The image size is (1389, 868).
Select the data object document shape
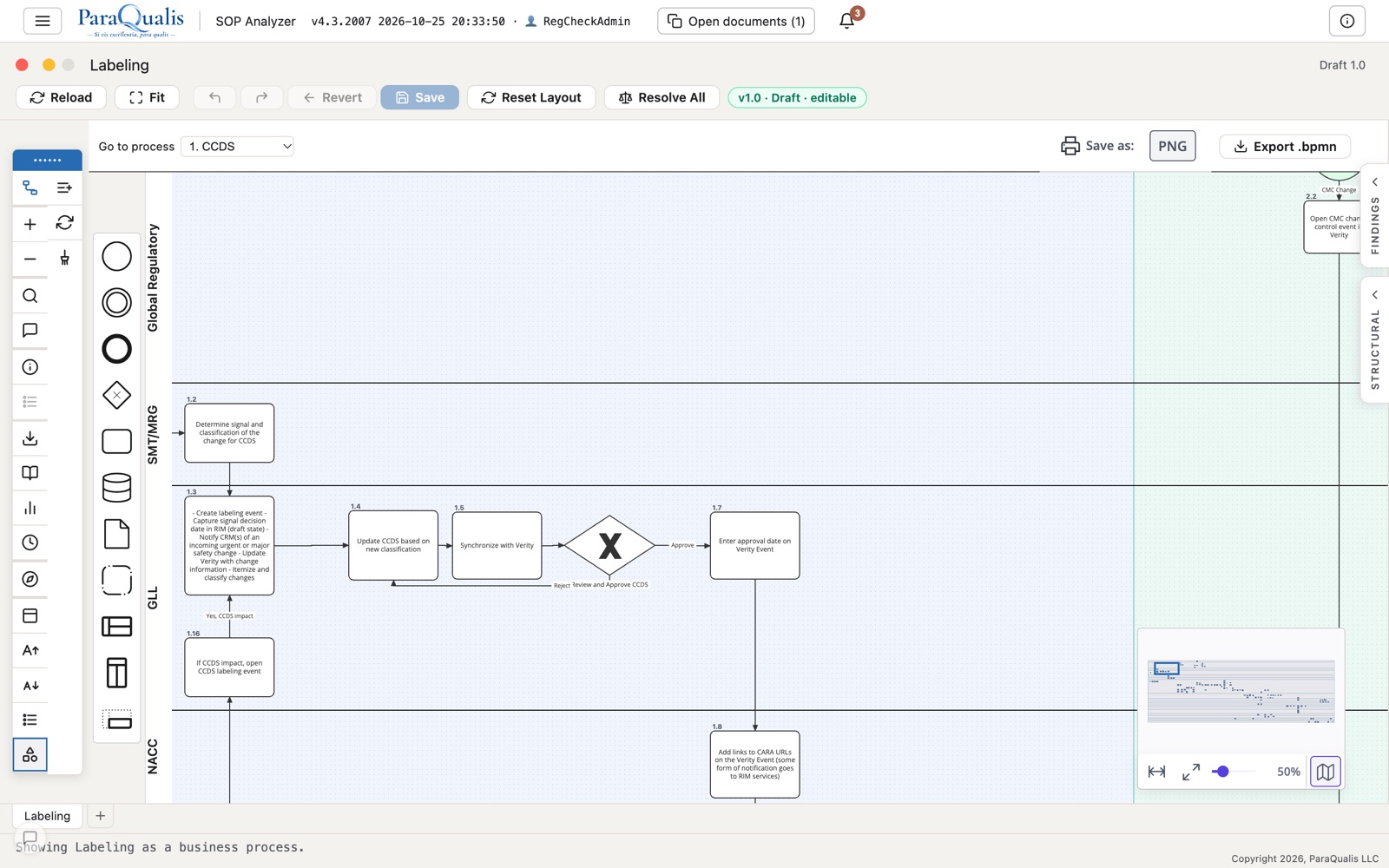[x=116, y=534]
